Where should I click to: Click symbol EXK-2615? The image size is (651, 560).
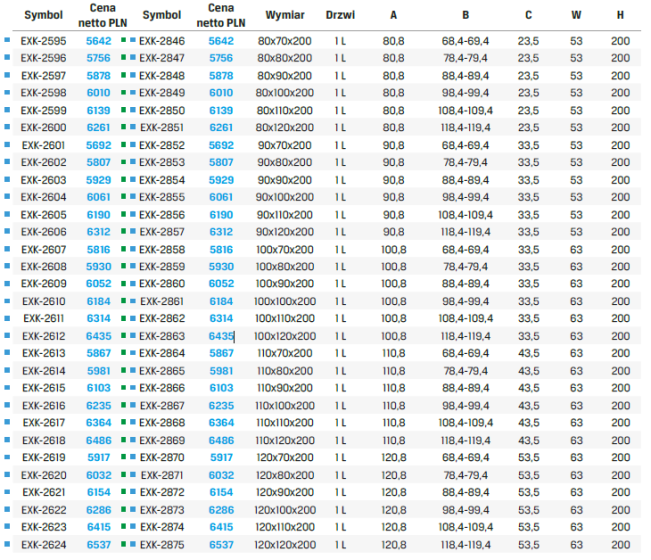click(43, 389)
